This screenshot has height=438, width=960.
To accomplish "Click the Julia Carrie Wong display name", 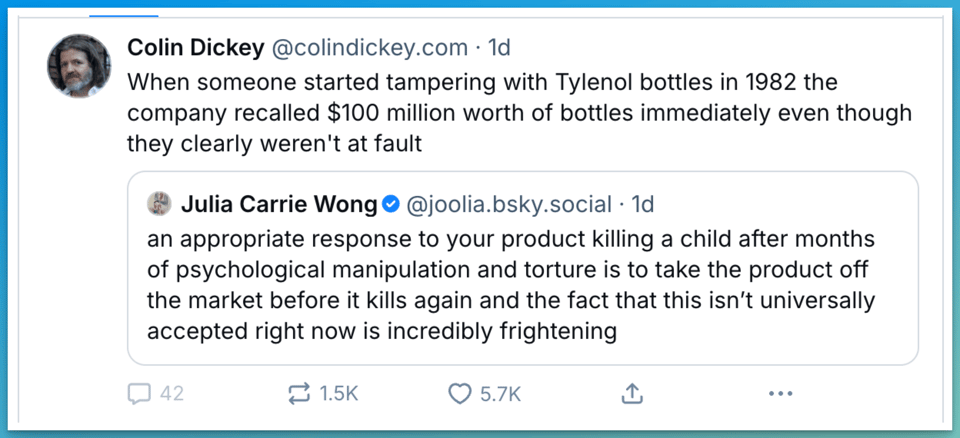I will tap(279, 205).
